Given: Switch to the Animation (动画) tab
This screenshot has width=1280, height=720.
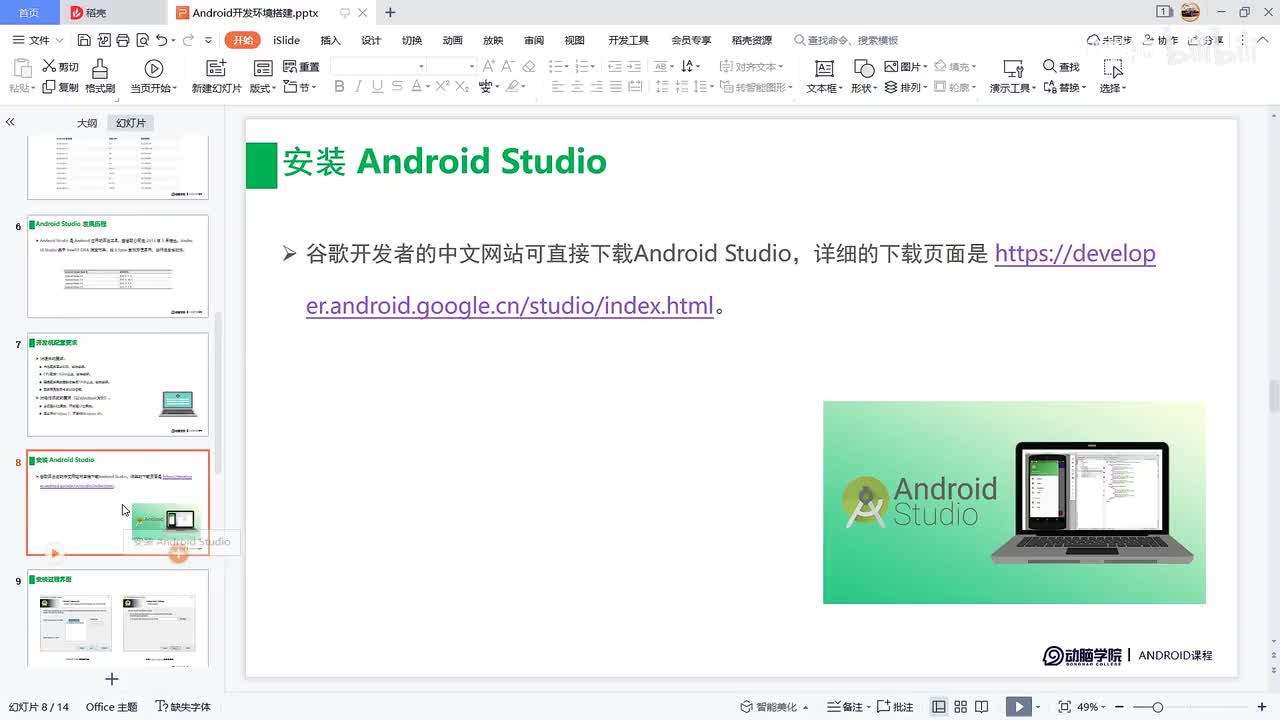Looking at the screenshot, I should click(453, 40).
